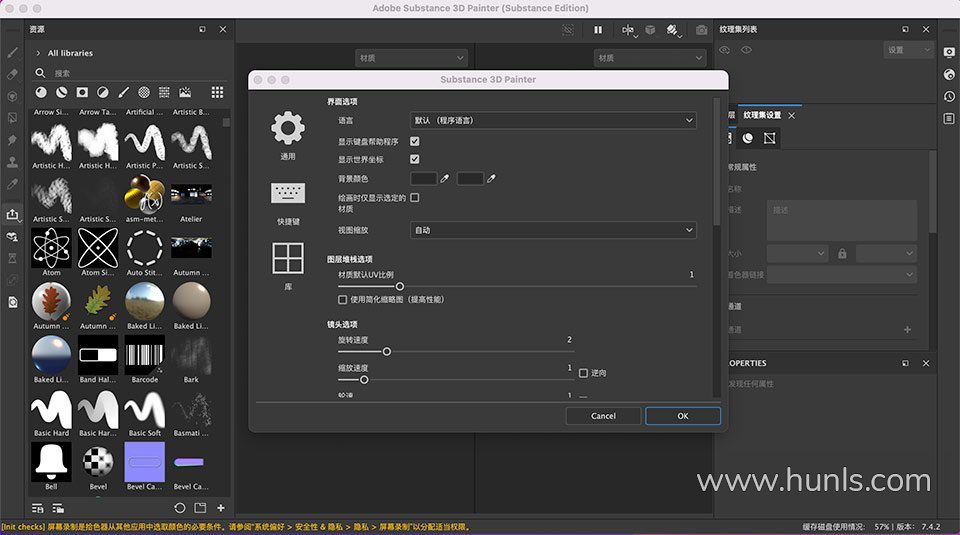This screenshot has height=535, width=960.
Task: Toggle the size lock icon in texture set settings
Action: [842, 253]
